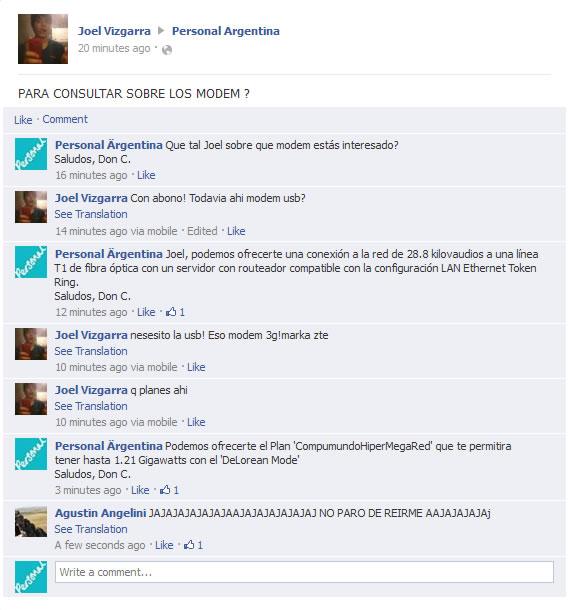Viewport: 568px width, 610px height.
Task: Open Joel Vizgarra profile from post header
Action: pyautogui.click(x=114, y=31)
